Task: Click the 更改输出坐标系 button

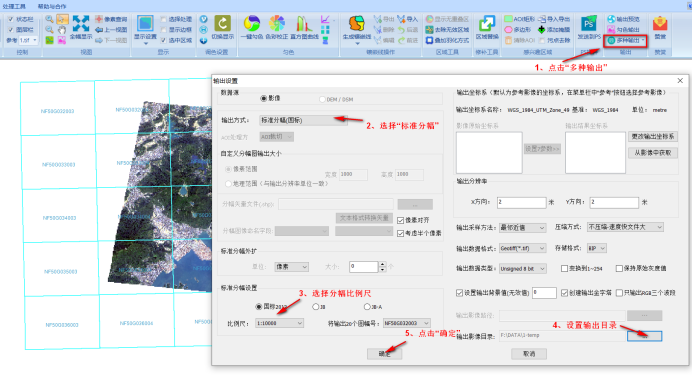Action: 653,136
